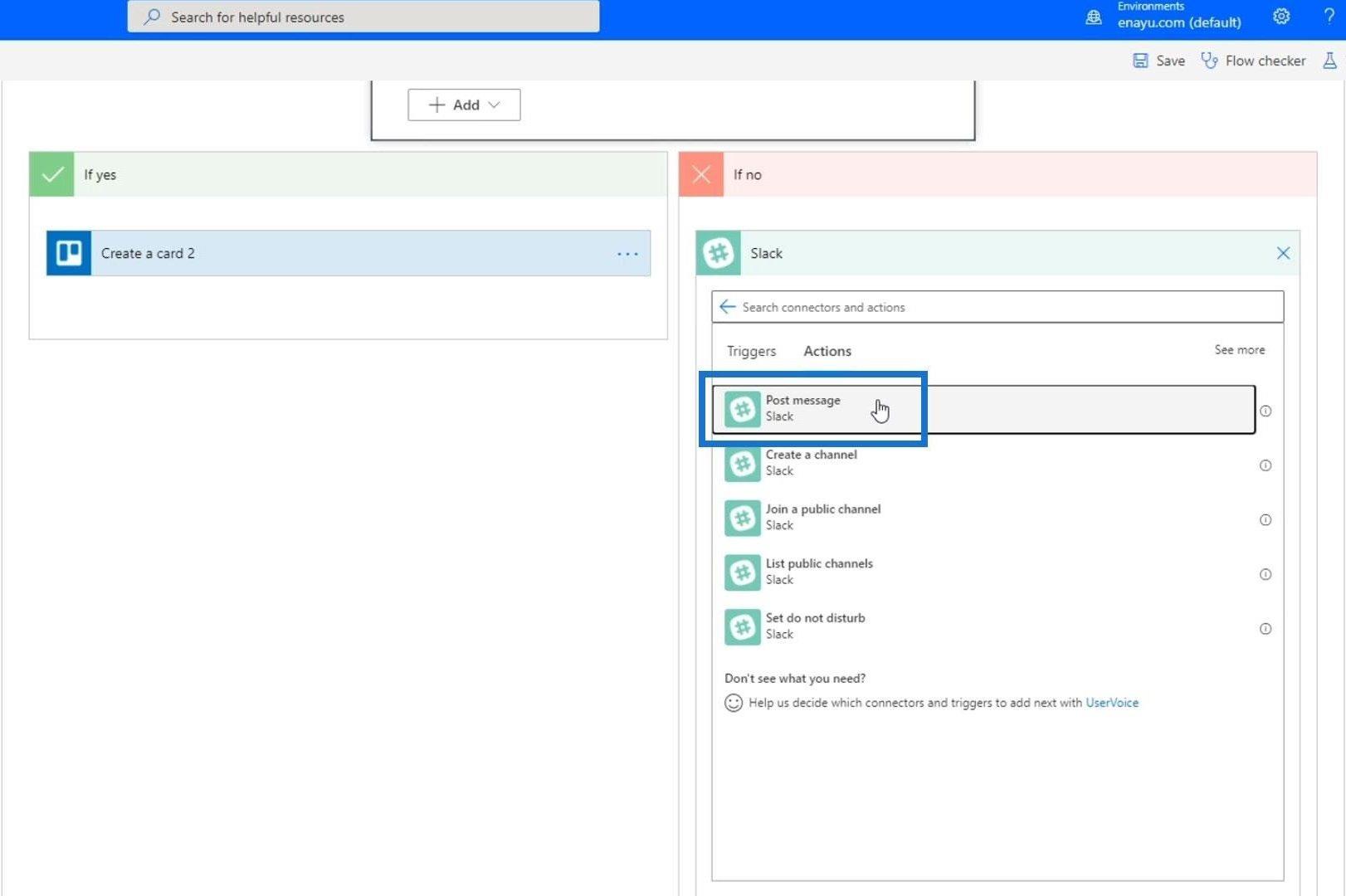The image size is (1346, 896).
Task: Click the Don't see what you need? text
Action: tap(795, 679)
